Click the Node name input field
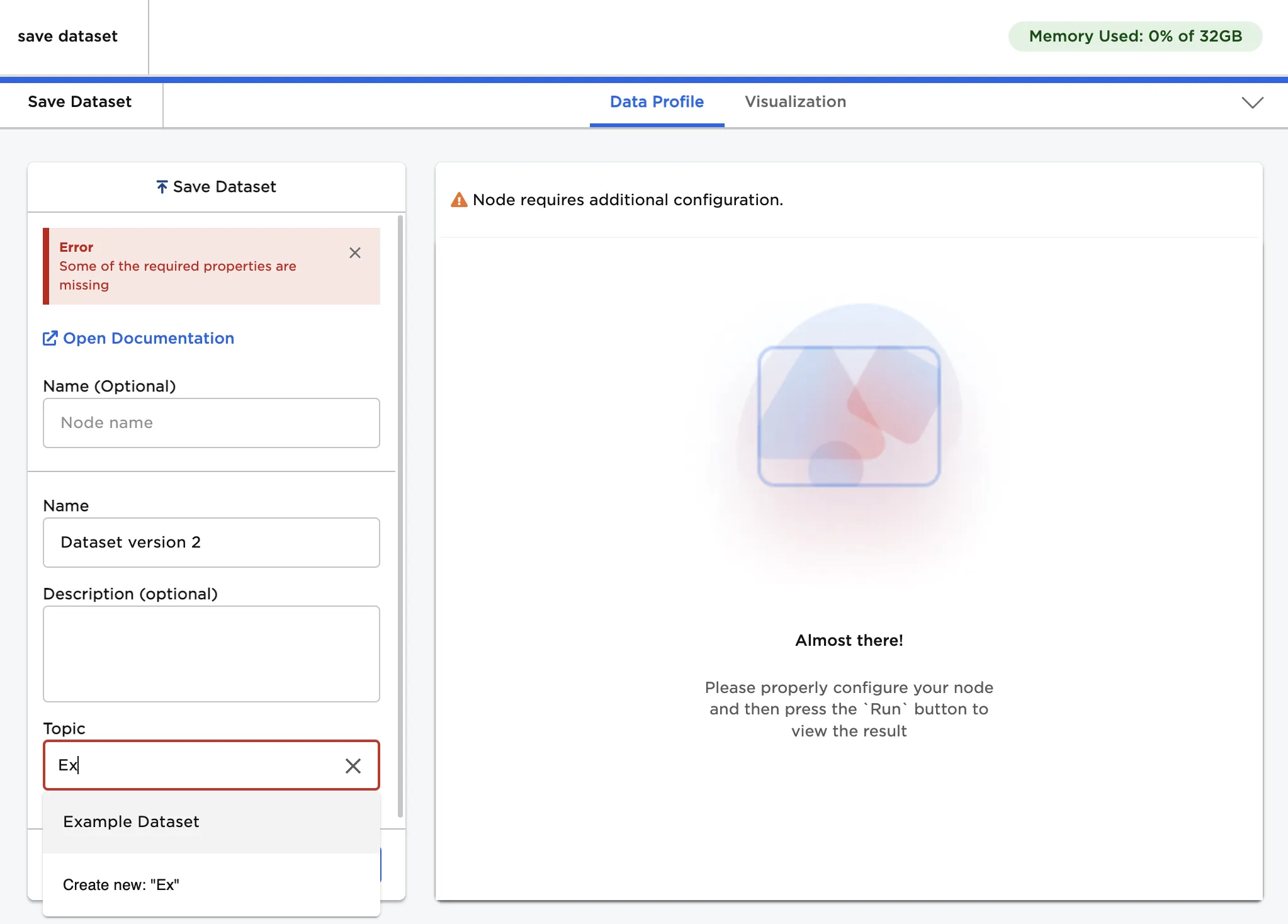The width and height of the screenshot is (1288, 924). tap(212, 423)
